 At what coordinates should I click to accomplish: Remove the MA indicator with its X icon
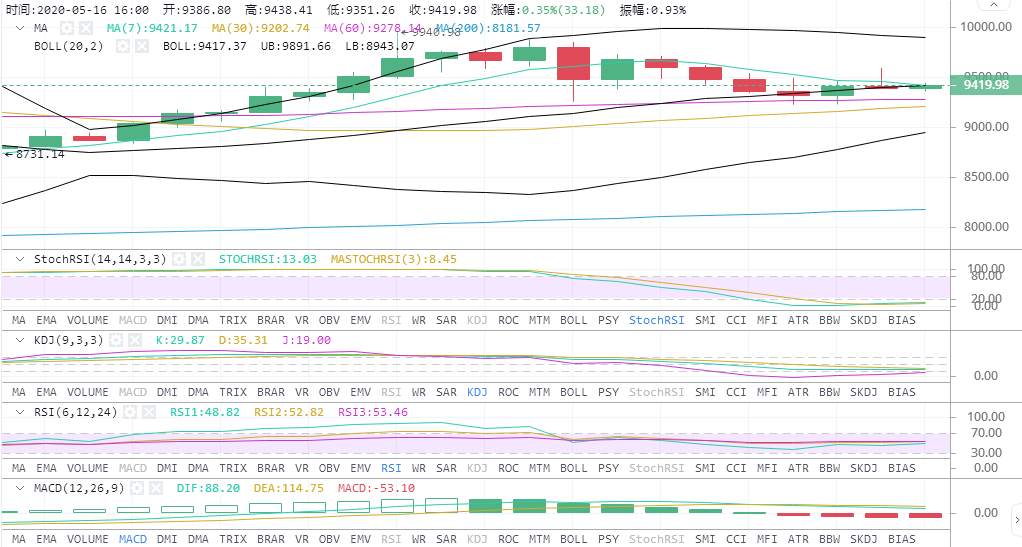coord(85,29)
